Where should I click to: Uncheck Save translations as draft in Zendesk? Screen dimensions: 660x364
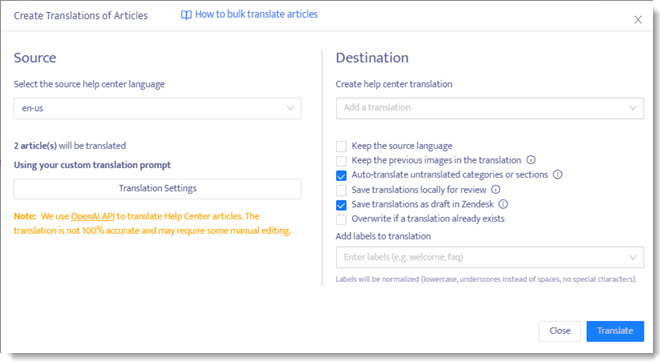pyautogui.click(x=341, y=205)
